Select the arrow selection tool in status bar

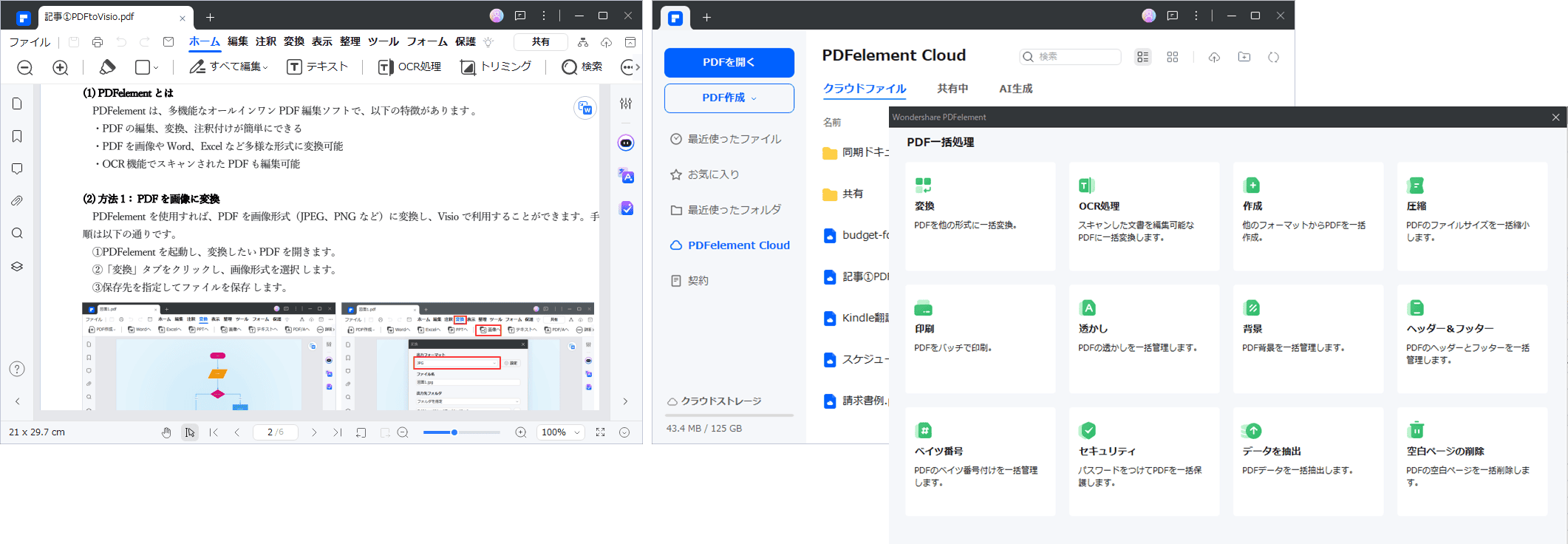(x=190, y=432)
